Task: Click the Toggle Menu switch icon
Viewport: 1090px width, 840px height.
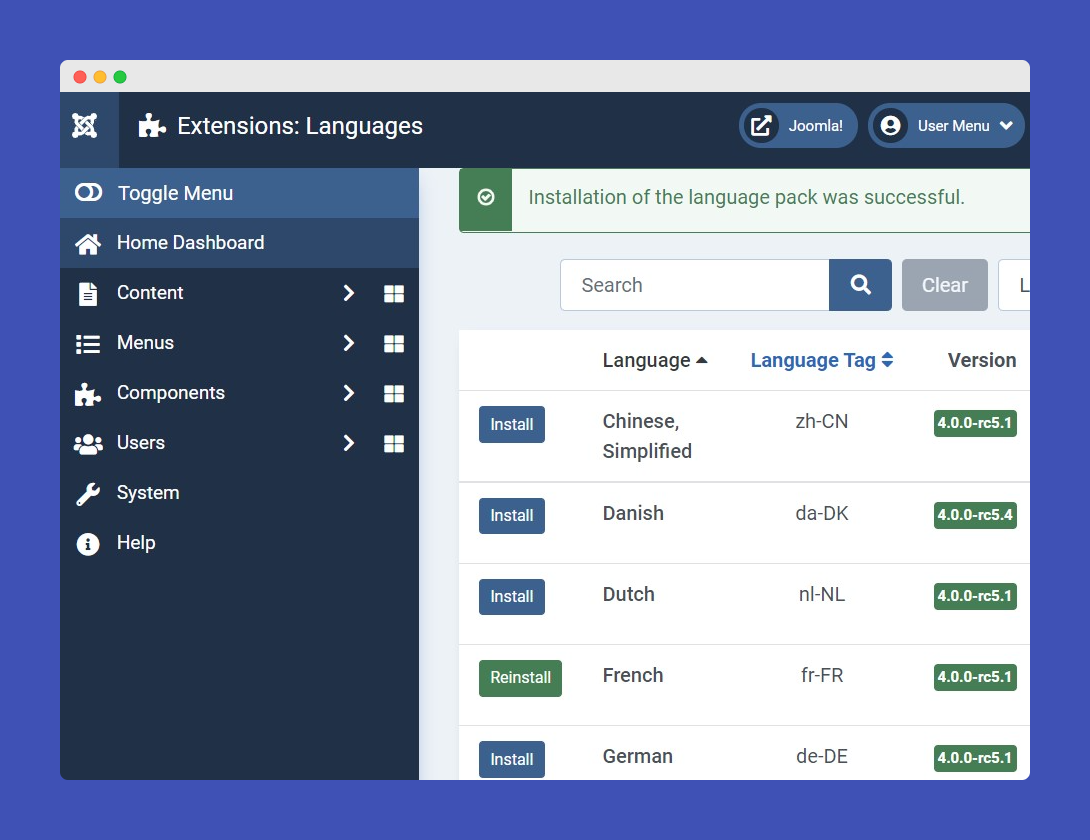Action: pos(88,193)
